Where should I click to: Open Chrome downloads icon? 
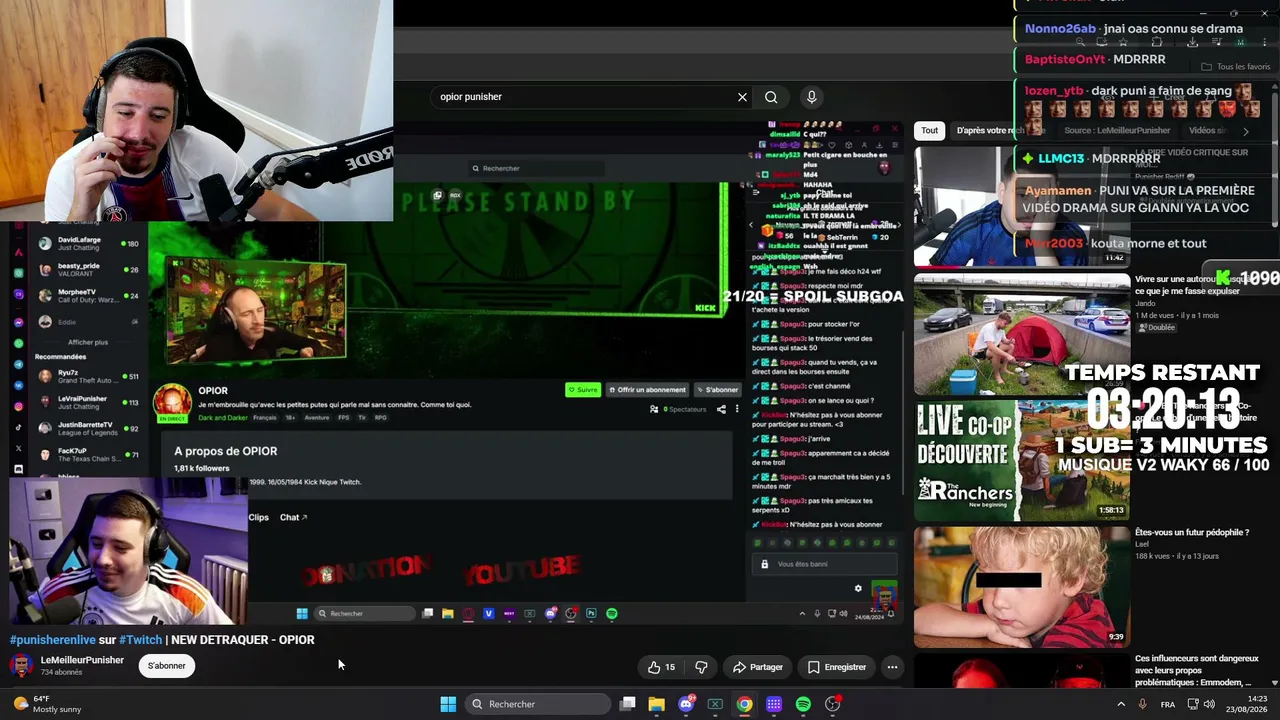coord(1193,42)
